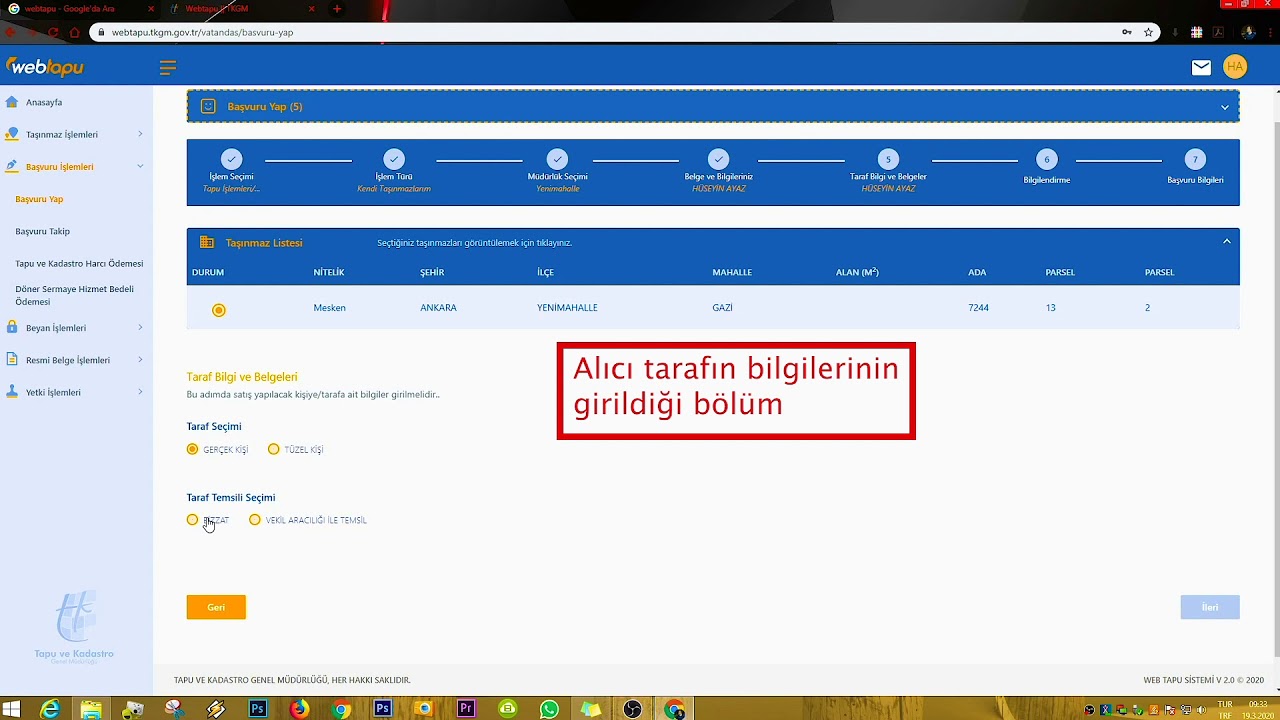Select VEKİL ARACILIĞI İLE TEMSİL radio
Image resolution: width=1280 pixels, height=720 pixels.
(x=254, y=520)
